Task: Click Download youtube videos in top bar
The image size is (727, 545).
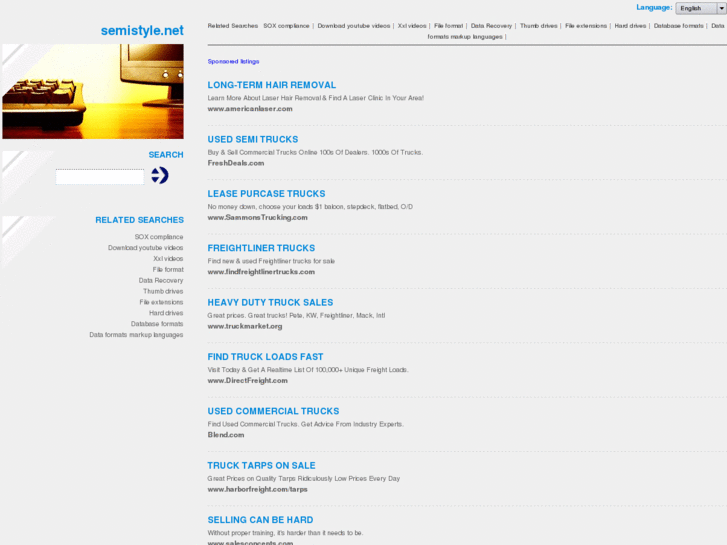Action: pyautogui.click(x=354, y=26)
